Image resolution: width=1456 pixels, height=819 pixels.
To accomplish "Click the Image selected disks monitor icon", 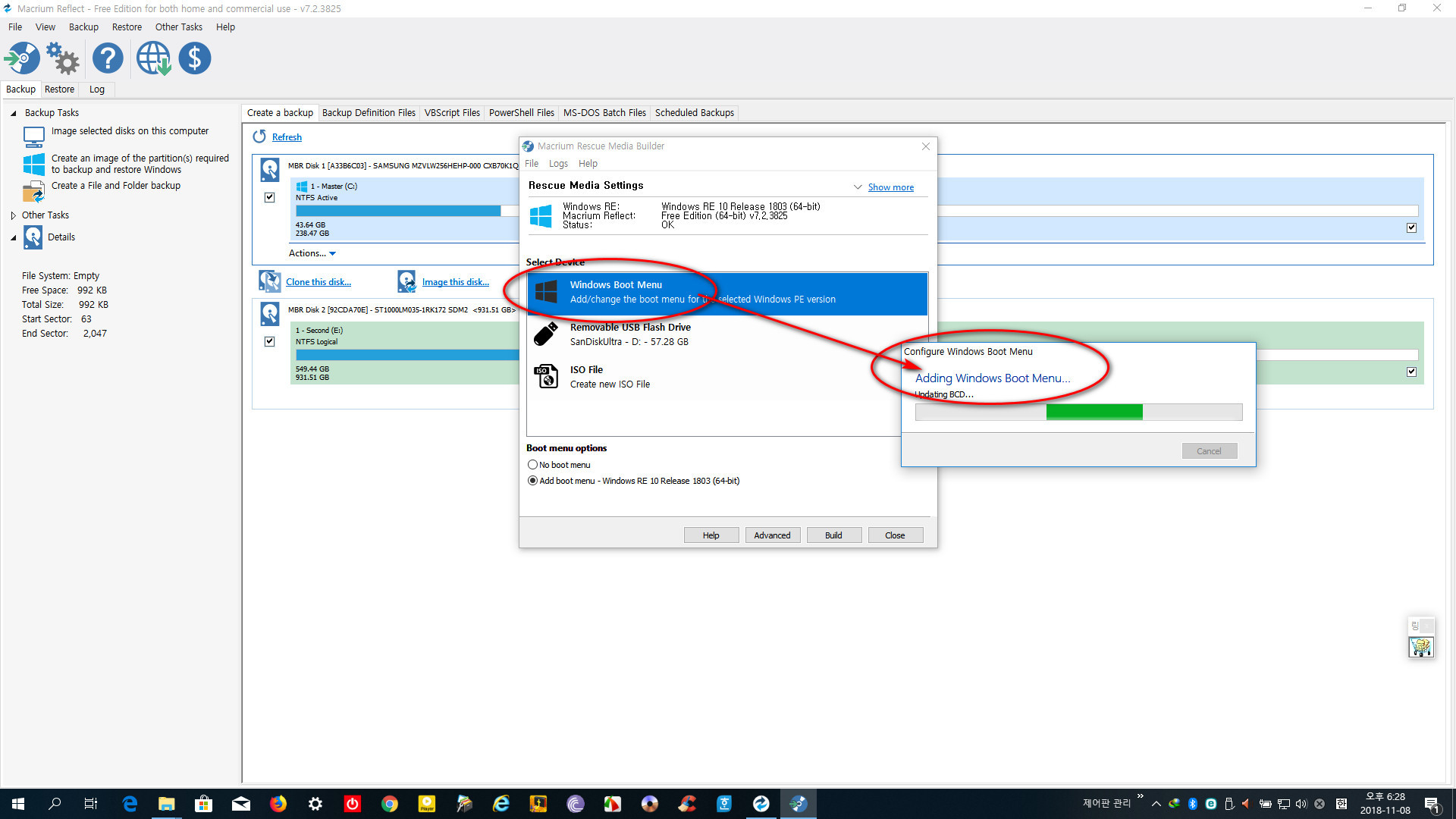I will pyautogui.click(x=34, y=137).
